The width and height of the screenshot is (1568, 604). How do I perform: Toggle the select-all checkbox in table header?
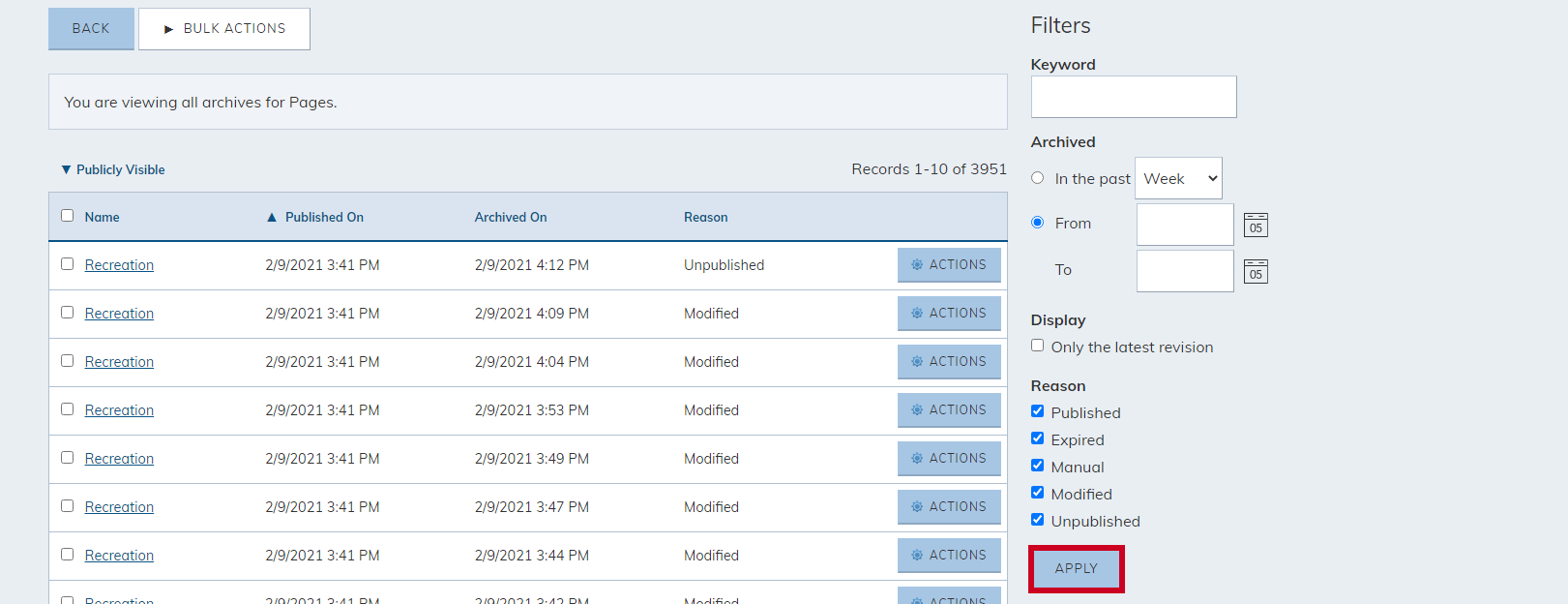coord(67,216)
